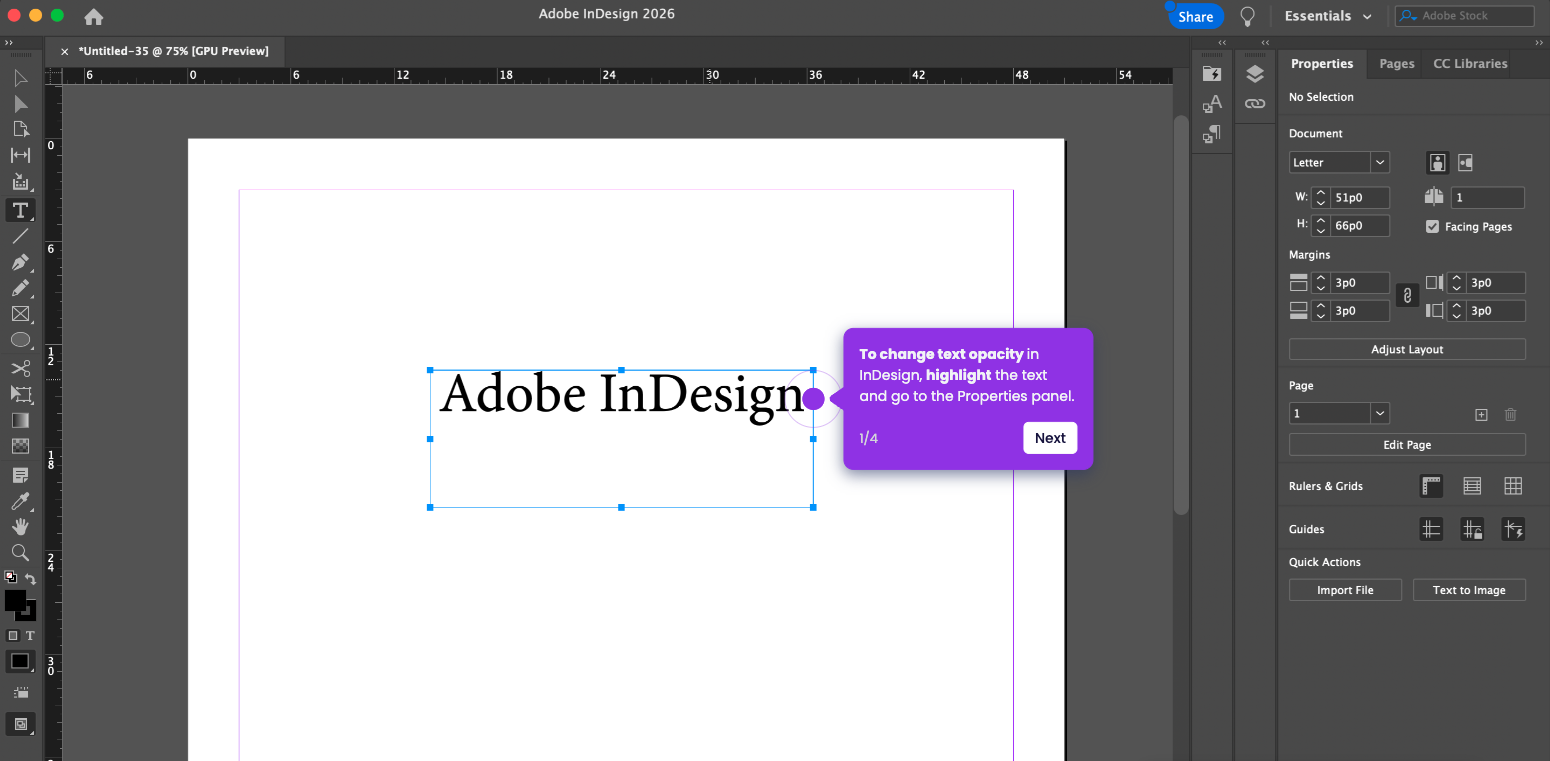Click Next in the purple tooltip
Image resolution: width=1550 pixels, height=761 pixels.
[1050, 438]
